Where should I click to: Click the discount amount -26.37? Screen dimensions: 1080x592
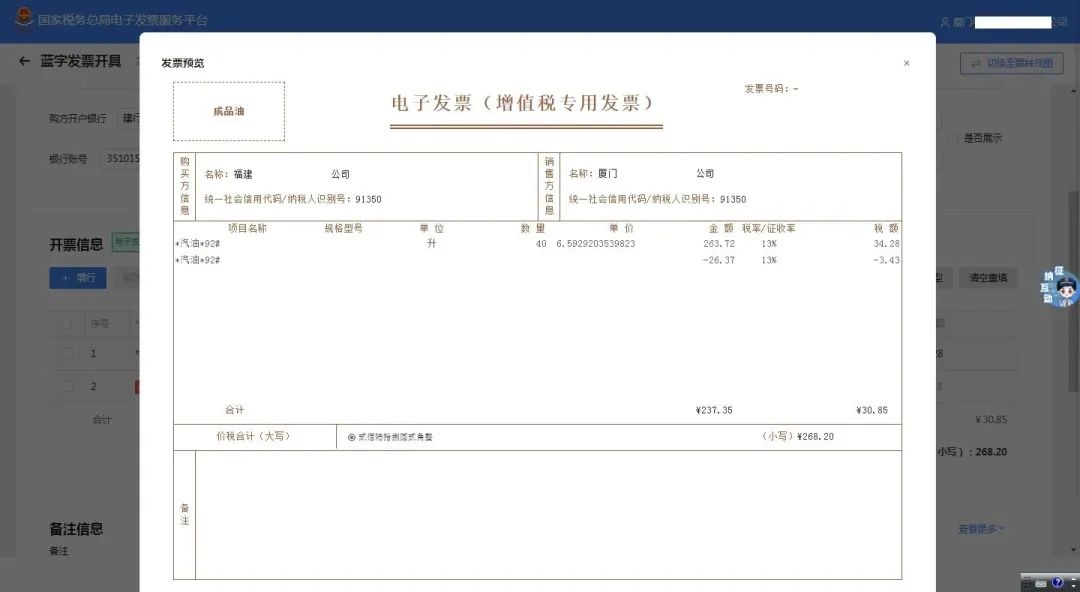pos(718,261)
